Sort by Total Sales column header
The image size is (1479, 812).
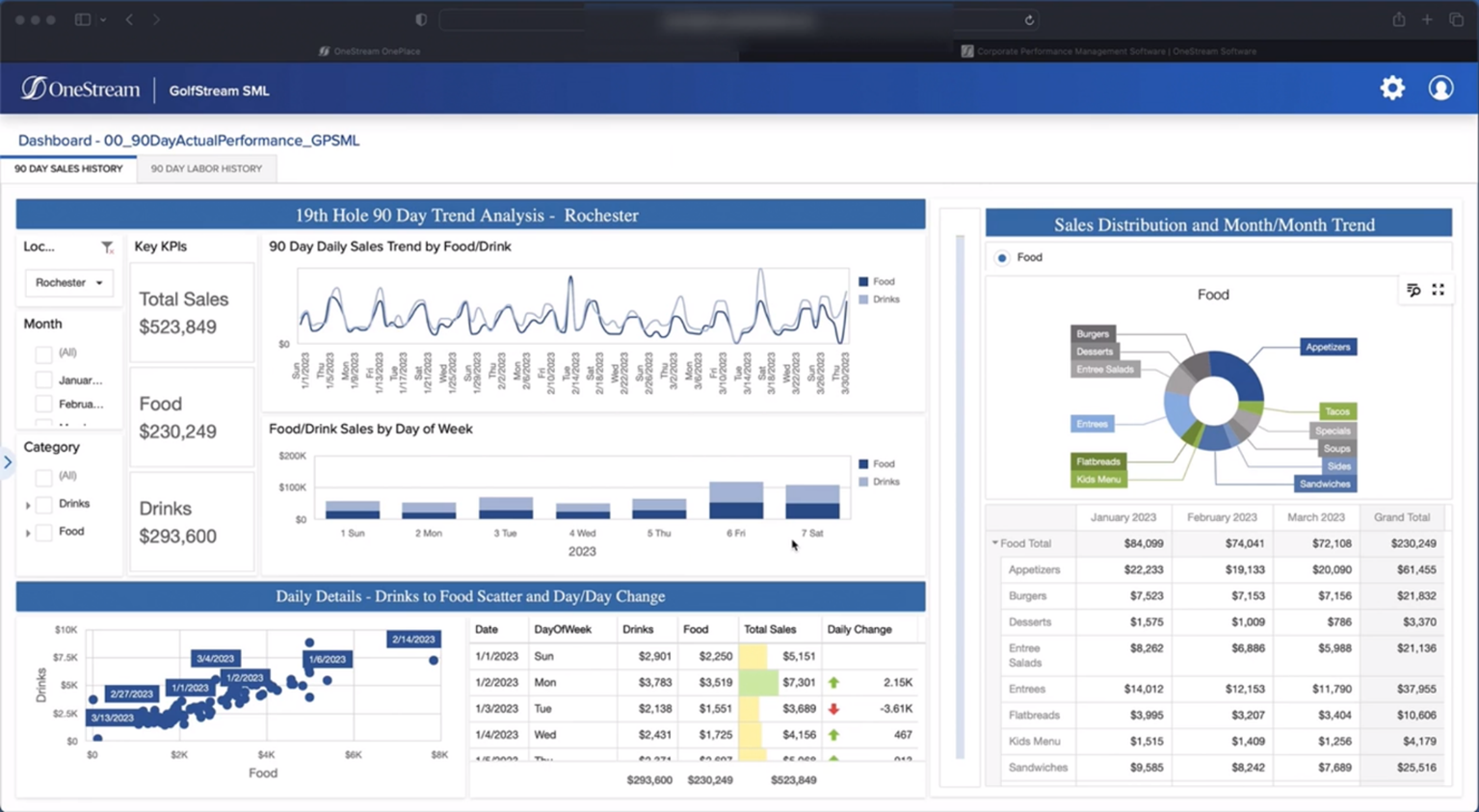[x=770, y=629]
